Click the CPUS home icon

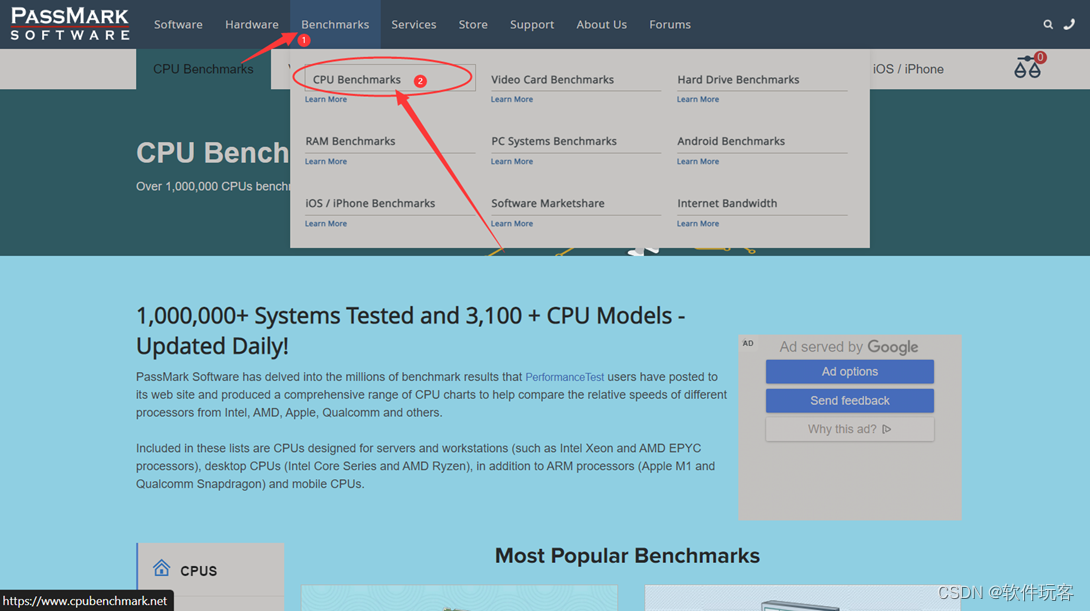[161, 568]
